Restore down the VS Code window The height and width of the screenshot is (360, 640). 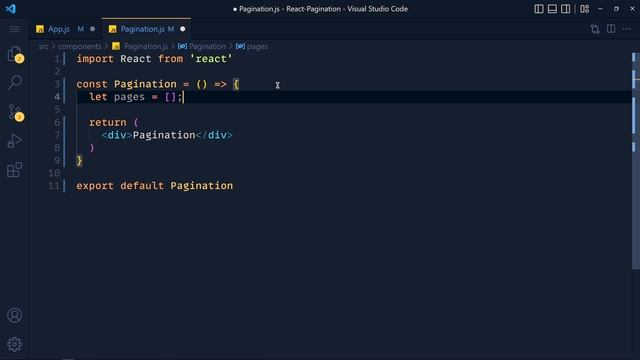coord(616,9)
